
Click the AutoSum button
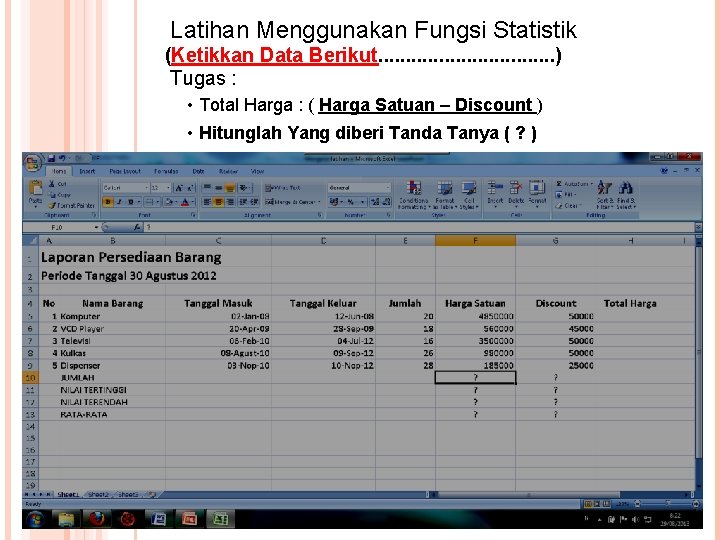[573, 183]
